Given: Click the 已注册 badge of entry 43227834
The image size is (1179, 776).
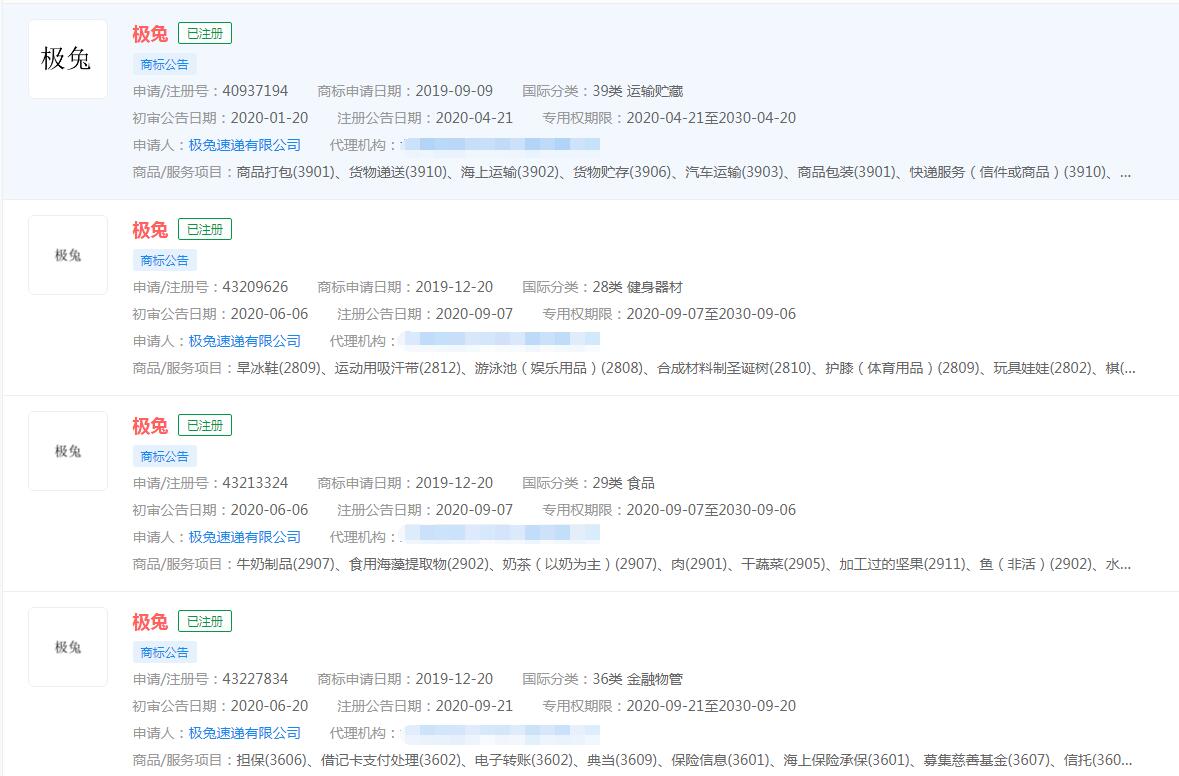Looking at the screenshot, I should [x=205, y=621].
